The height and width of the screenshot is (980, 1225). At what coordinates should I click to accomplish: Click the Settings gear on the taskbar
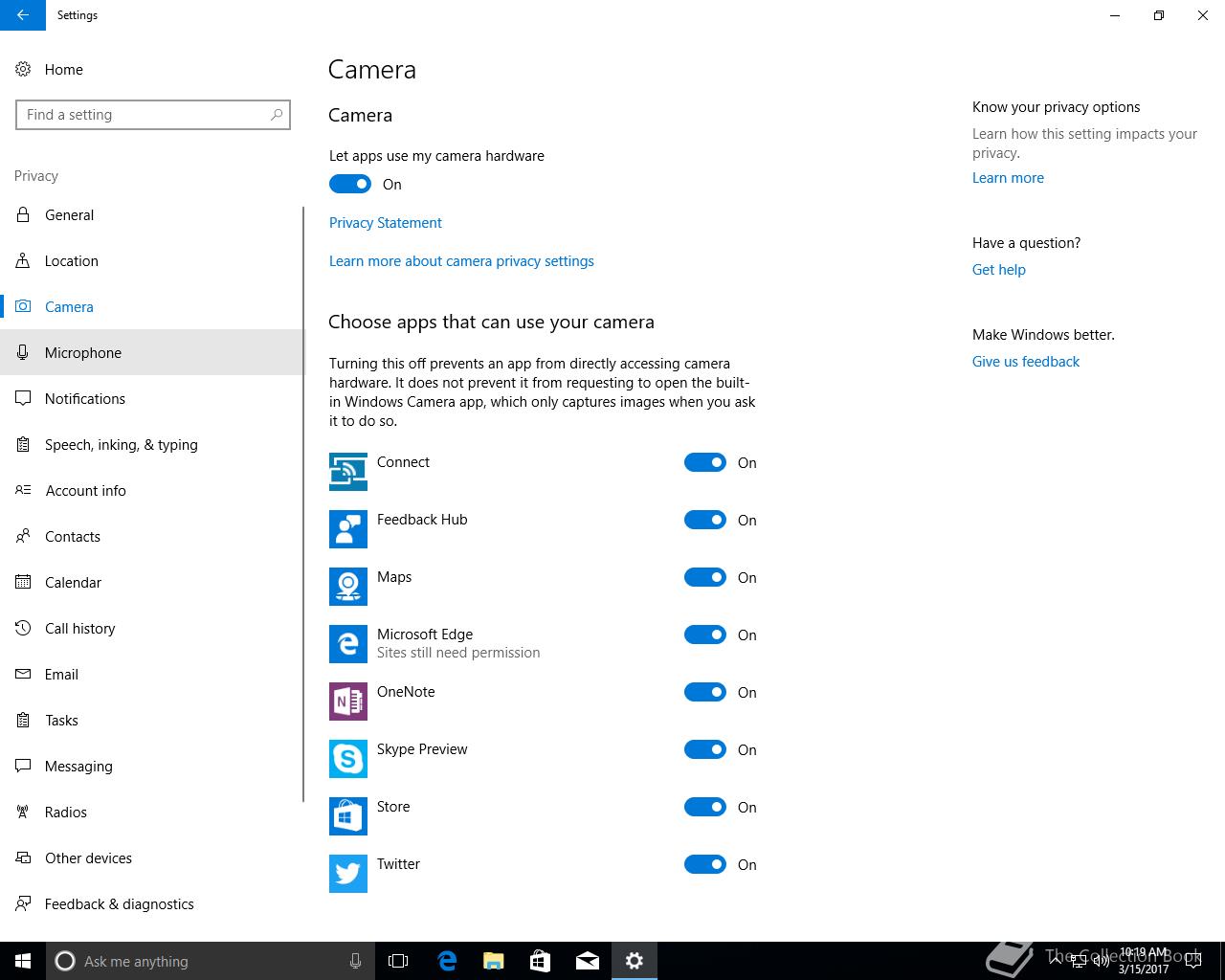pos(635,961)
